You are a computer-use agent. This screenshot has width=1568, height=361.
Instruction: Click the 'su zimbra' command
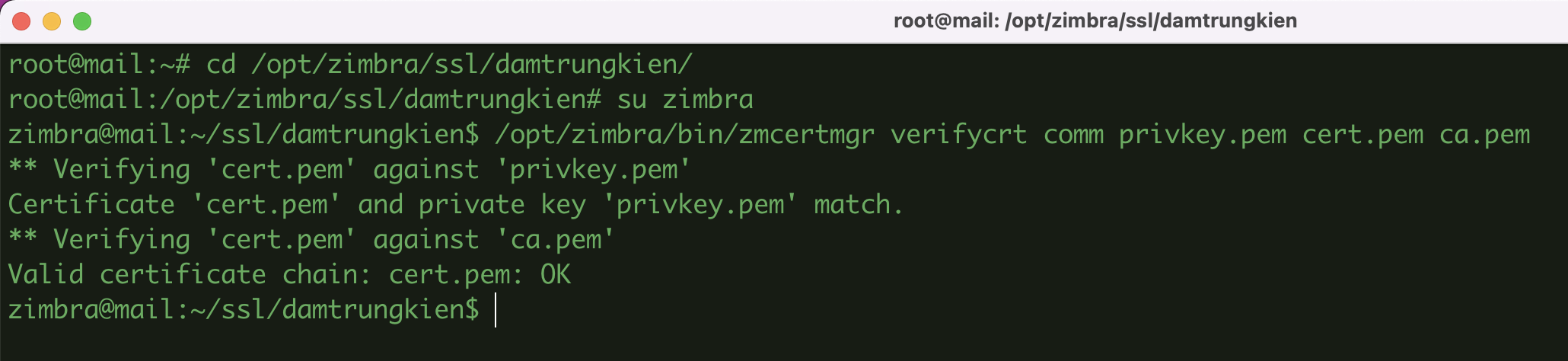tap(685, 100)
